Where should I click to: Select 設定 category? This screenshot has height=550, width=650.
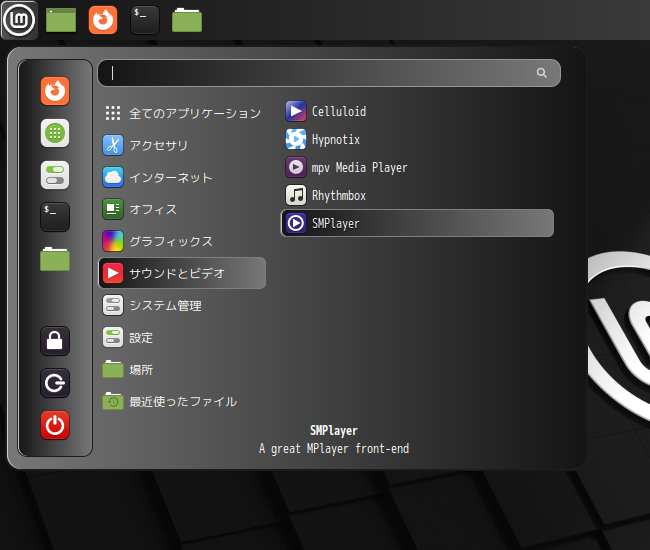pos(182,337)
